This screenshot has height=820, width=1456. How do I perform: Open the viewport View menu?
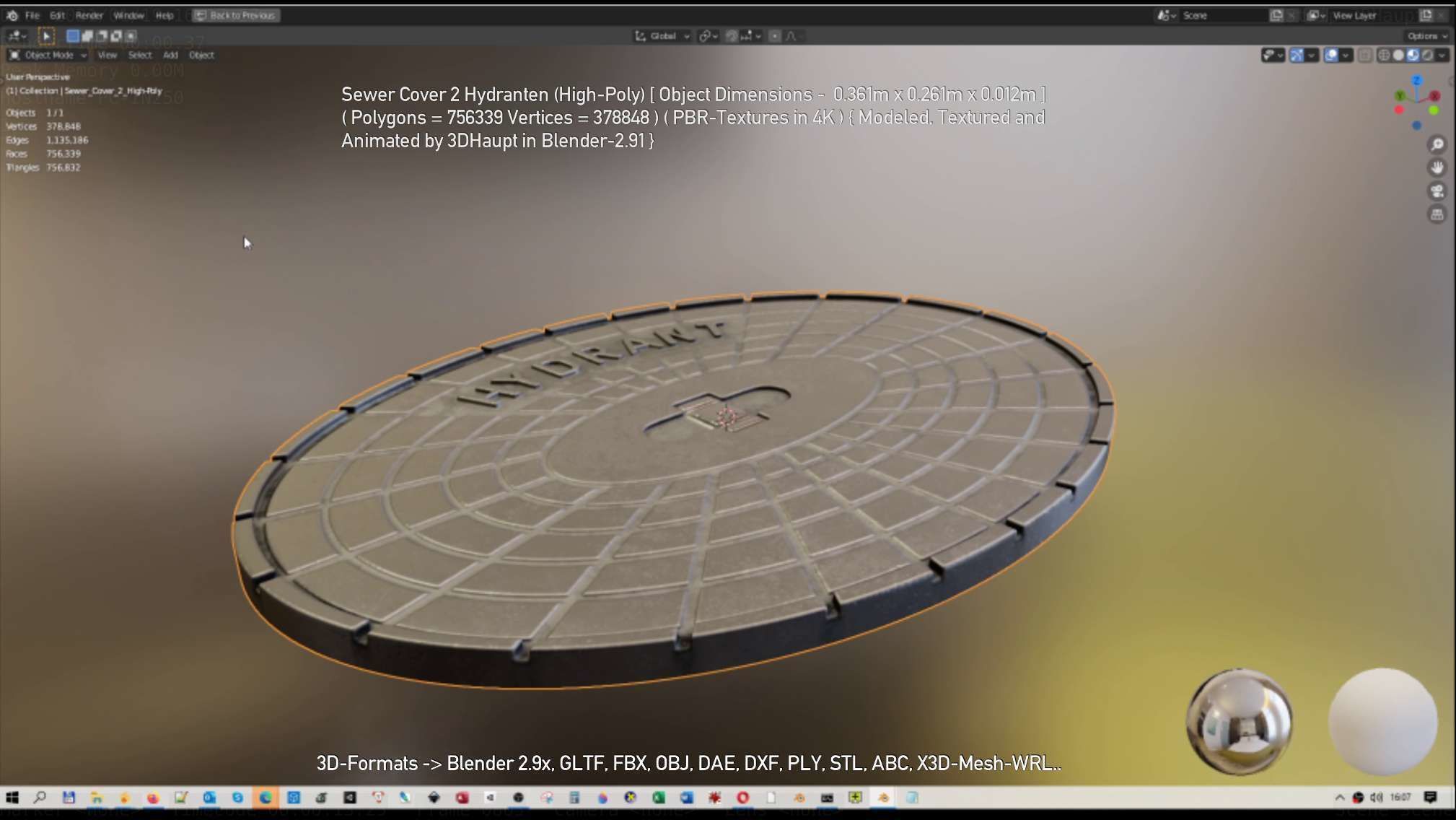(x=108, y=55)
